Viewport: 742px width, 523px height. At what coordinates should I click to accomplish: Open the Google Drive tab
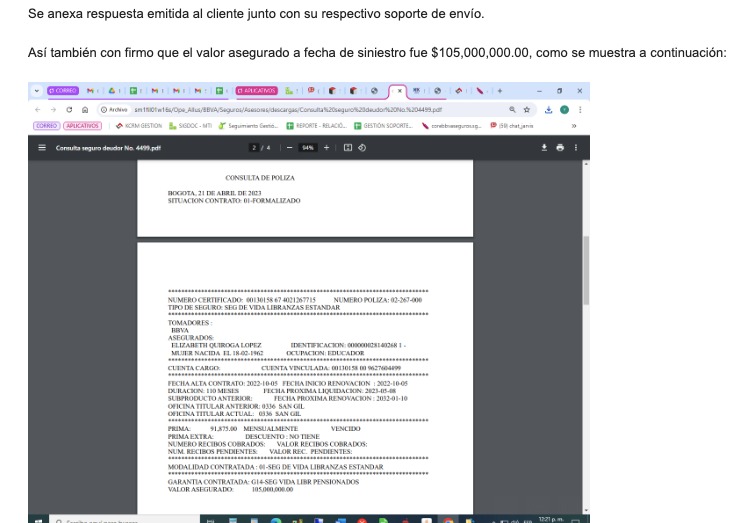click(112, 90)
